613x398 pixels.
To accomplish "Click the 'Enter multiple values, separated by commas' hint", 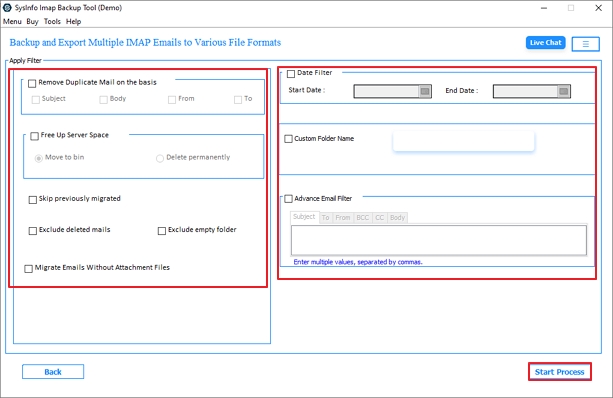I will pos(358,262).
